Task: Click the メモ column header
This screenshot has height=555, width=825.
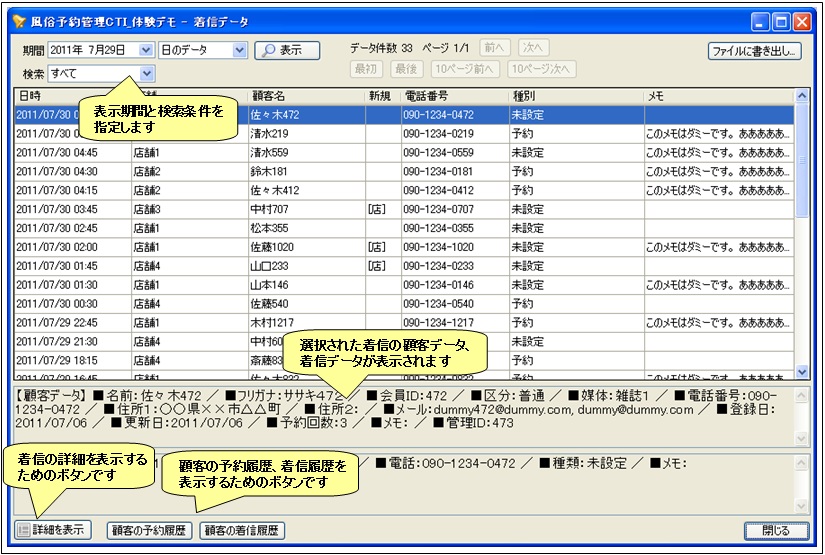Action: (716, 96)
